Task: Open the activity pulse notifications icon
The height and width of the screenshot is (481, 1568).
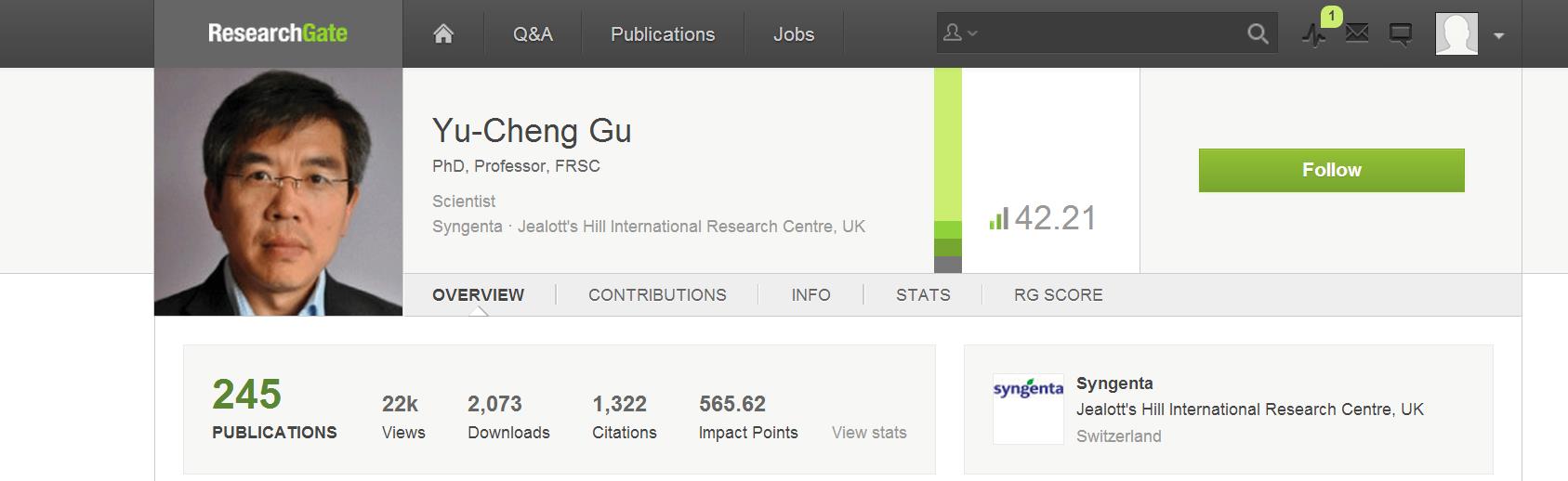Action: coord(1314,35)
